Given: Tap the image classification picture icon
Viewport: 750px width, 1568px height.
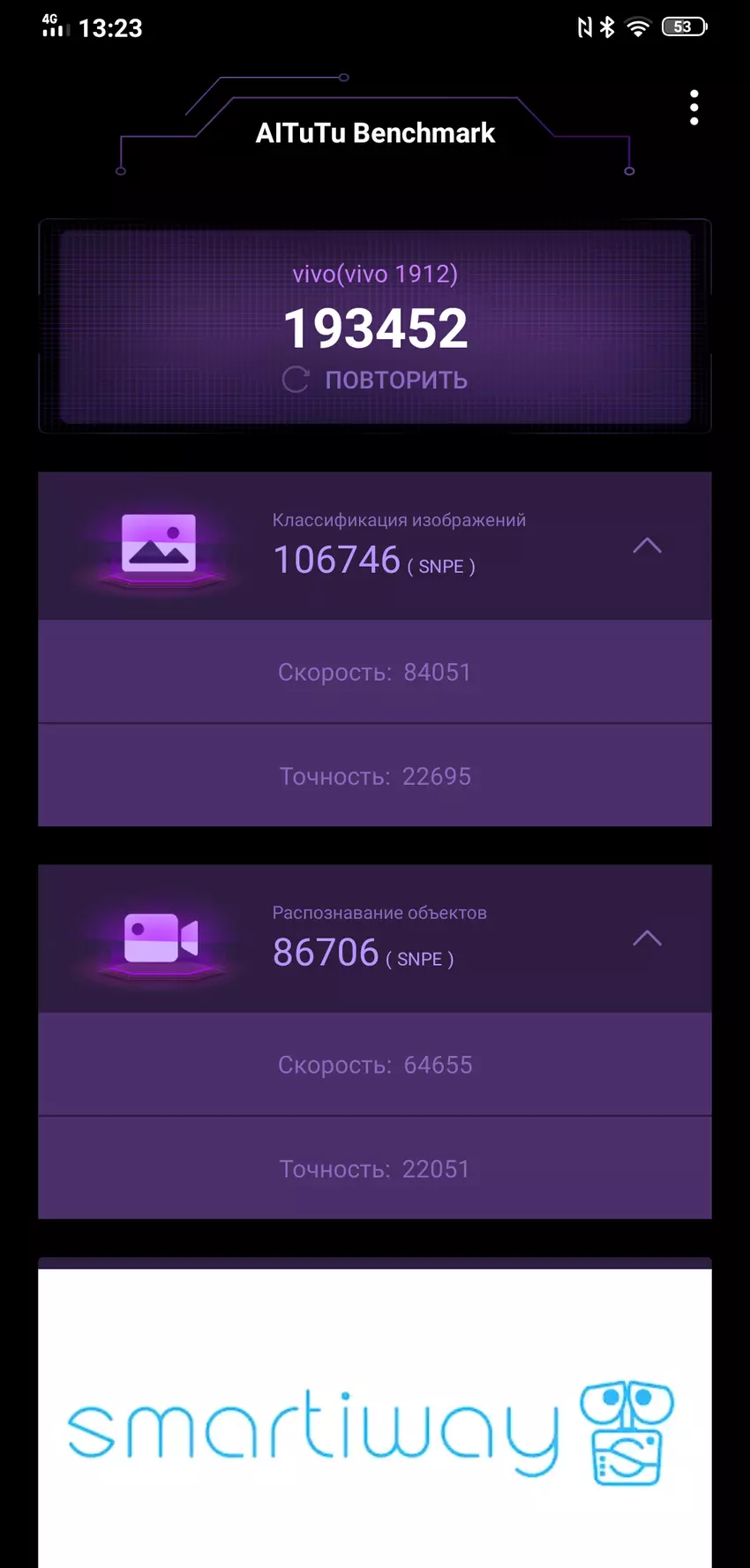Looking at the screenshot, I should point(159,543).
